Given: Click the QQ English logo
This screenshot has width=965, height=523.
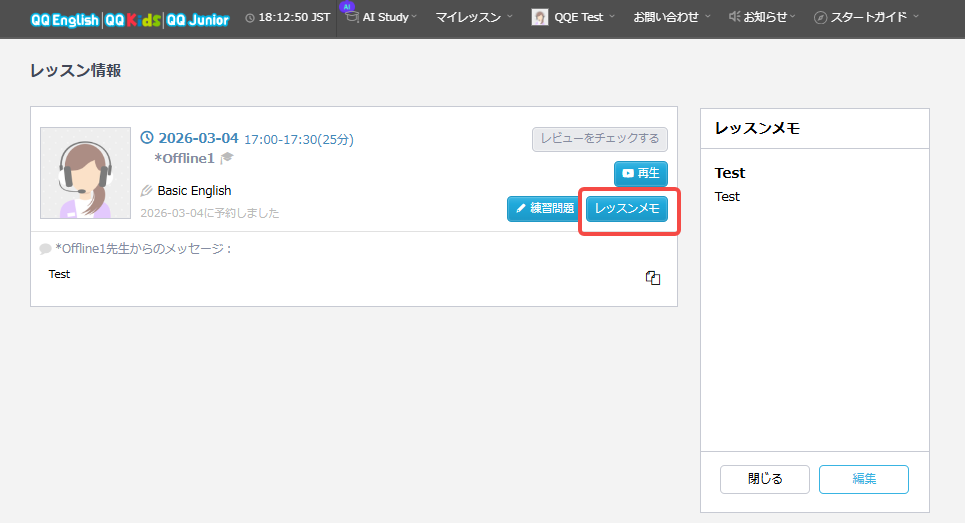Looking at the screenshot, I should [65, 19].
